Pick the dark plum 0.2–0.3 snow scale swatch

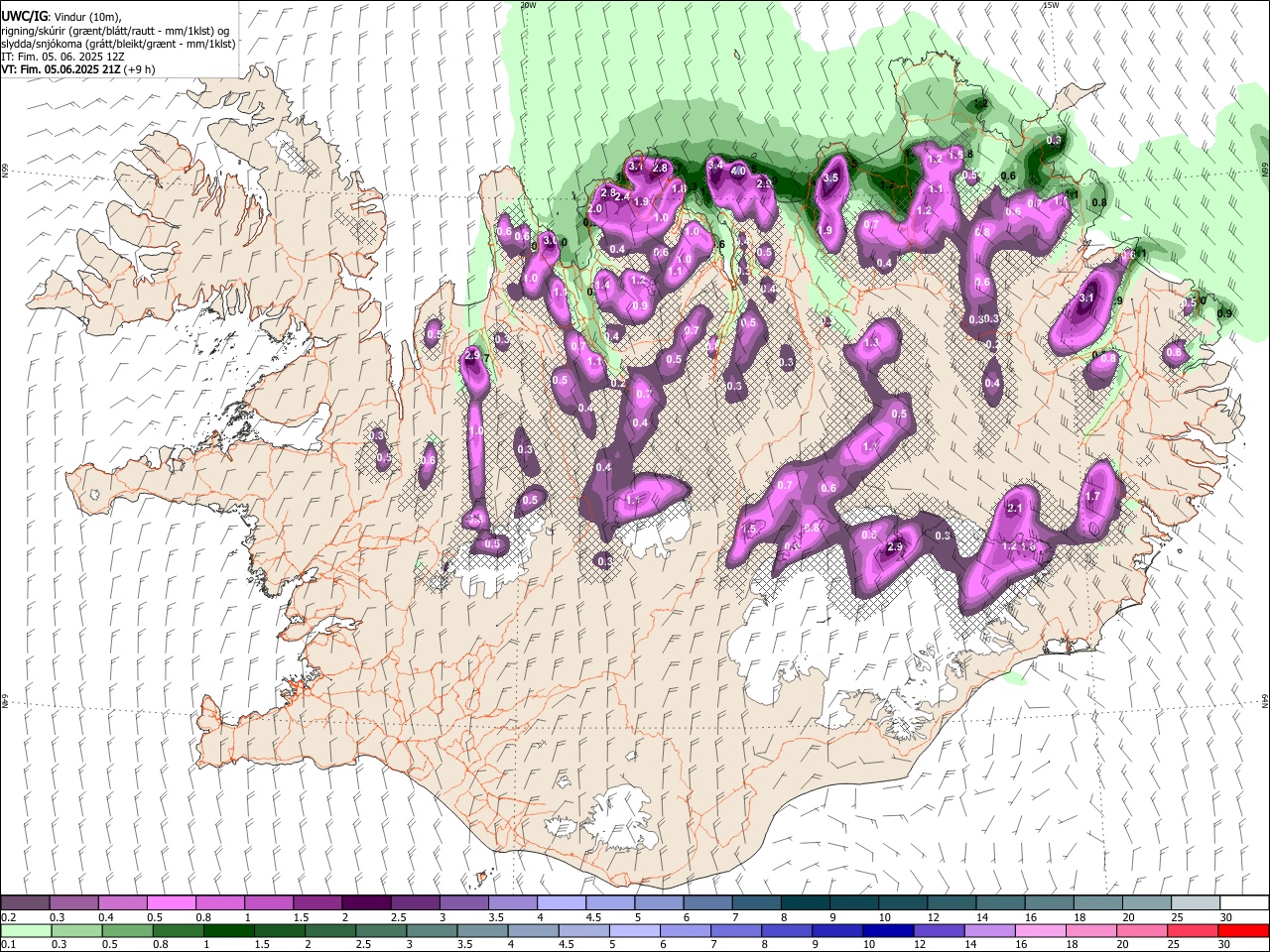click(x=25, y=903)
